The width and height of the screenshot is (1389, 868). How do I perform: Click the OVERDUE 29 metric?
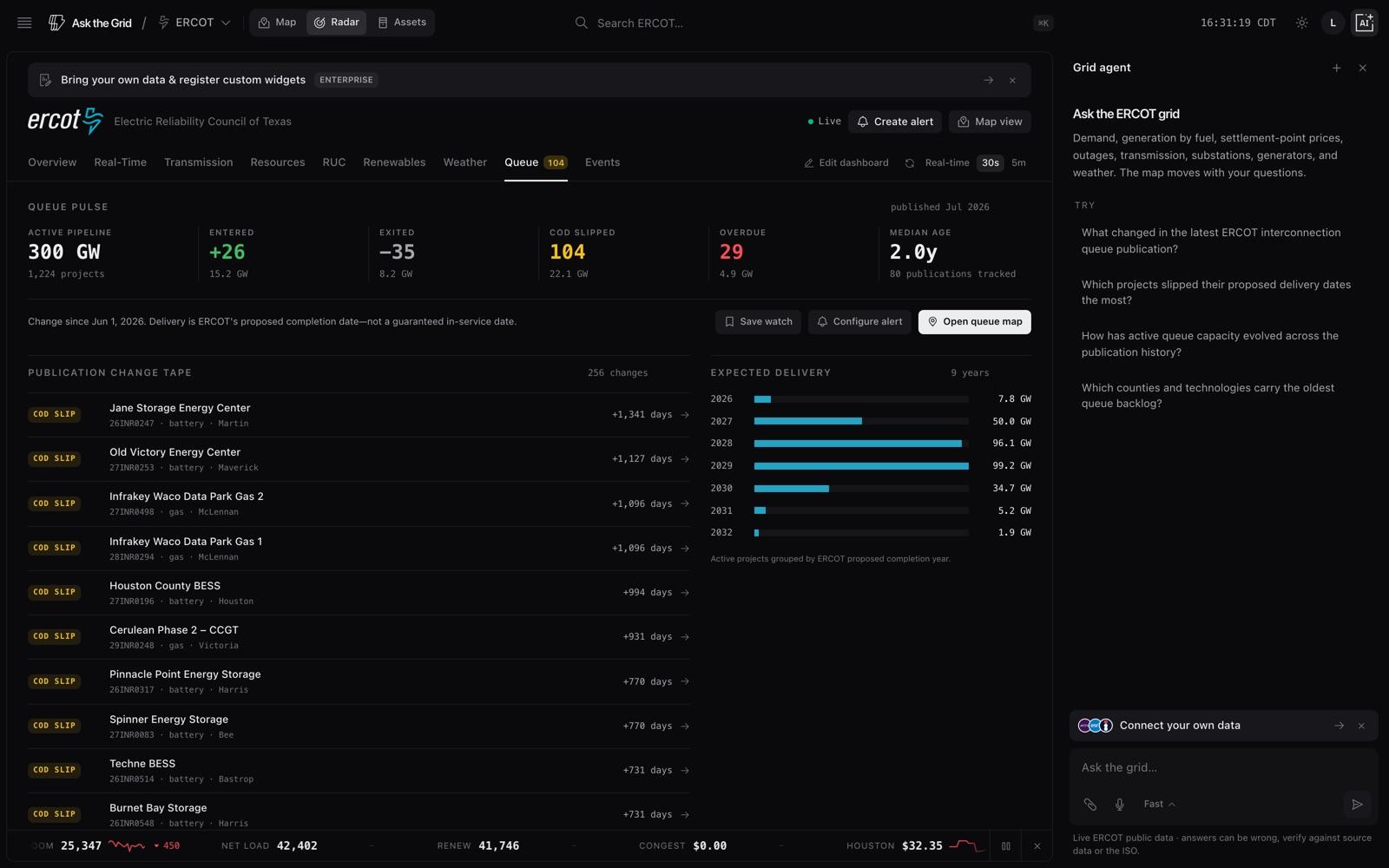click(743, 253)
